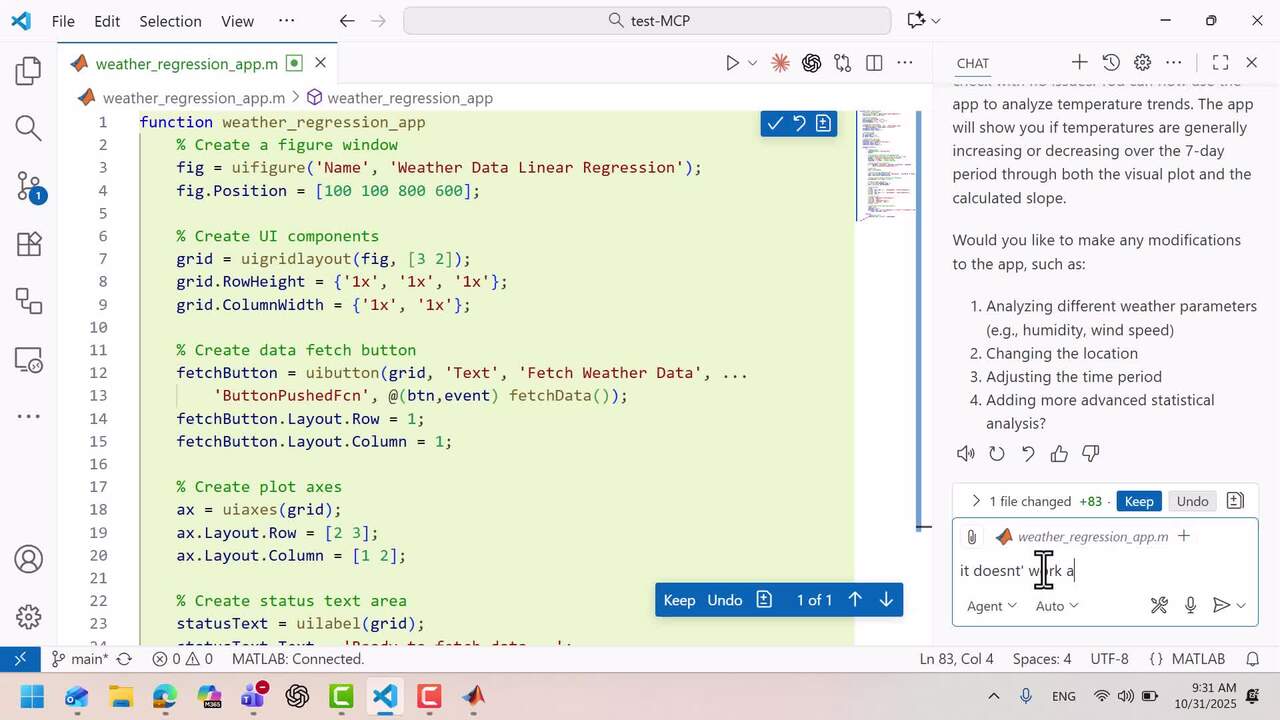Toggle split editor layout icon
Screen dimensions: 1280x720
pos(874,63)
